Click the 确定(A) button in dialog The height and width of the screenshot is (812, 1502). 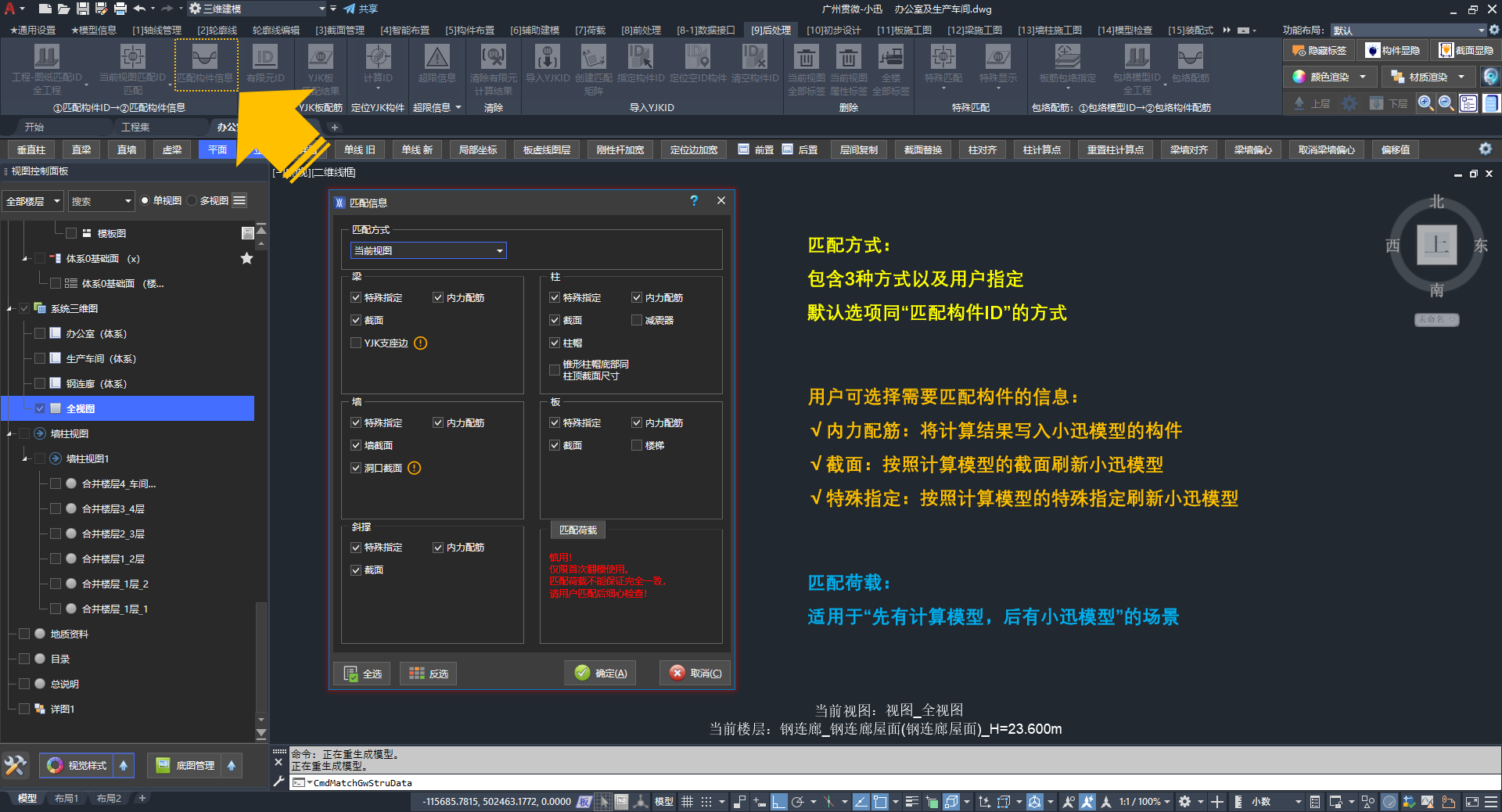[x=601, y=673]
